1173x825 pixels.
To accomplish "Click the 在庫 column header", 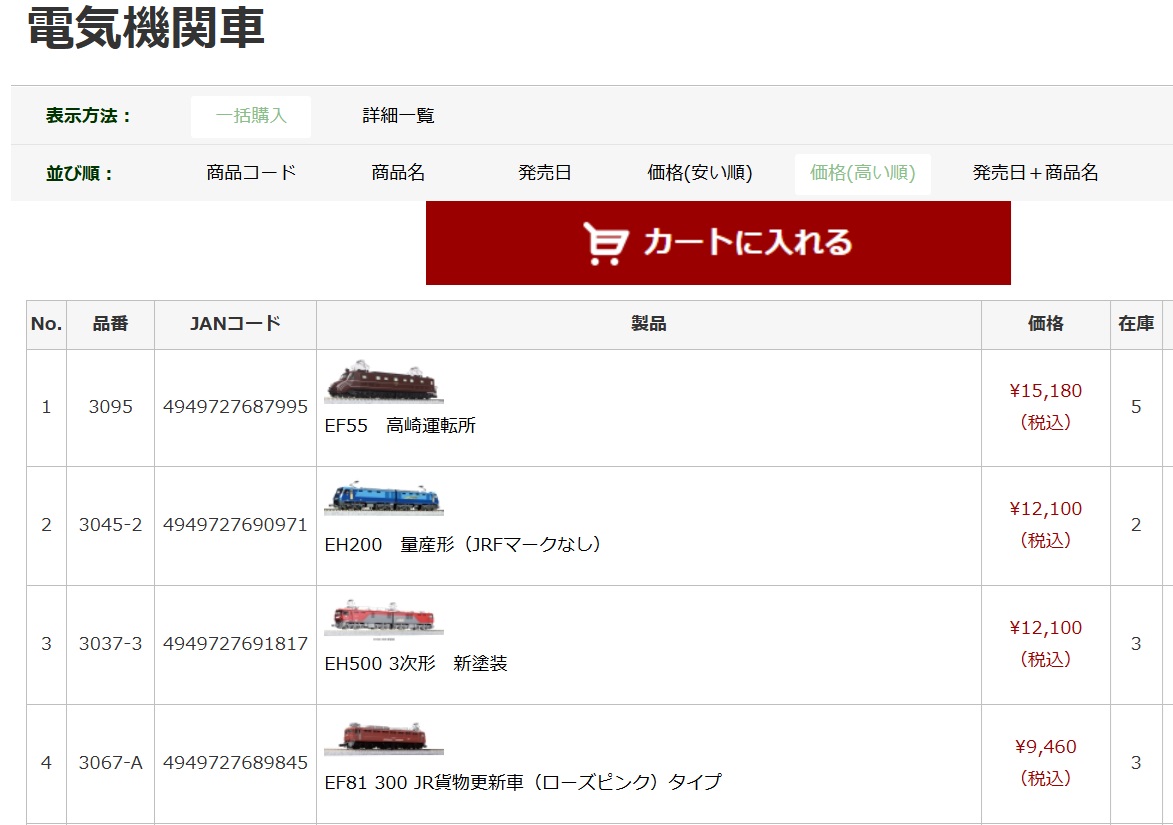I will (x=1136, y=324).
